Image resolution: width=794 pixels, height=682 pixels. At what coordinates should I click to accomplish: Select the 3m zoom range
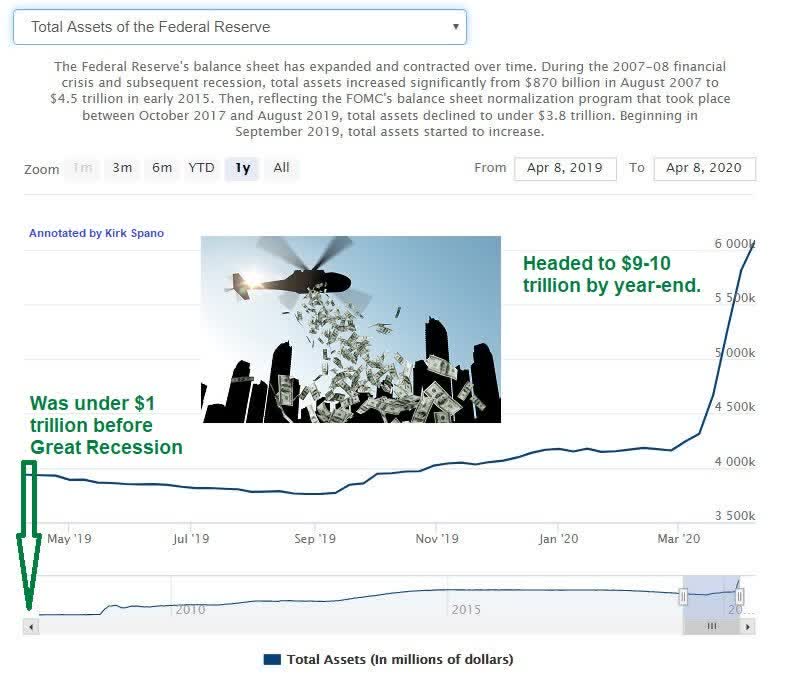(x=122, y=168)
